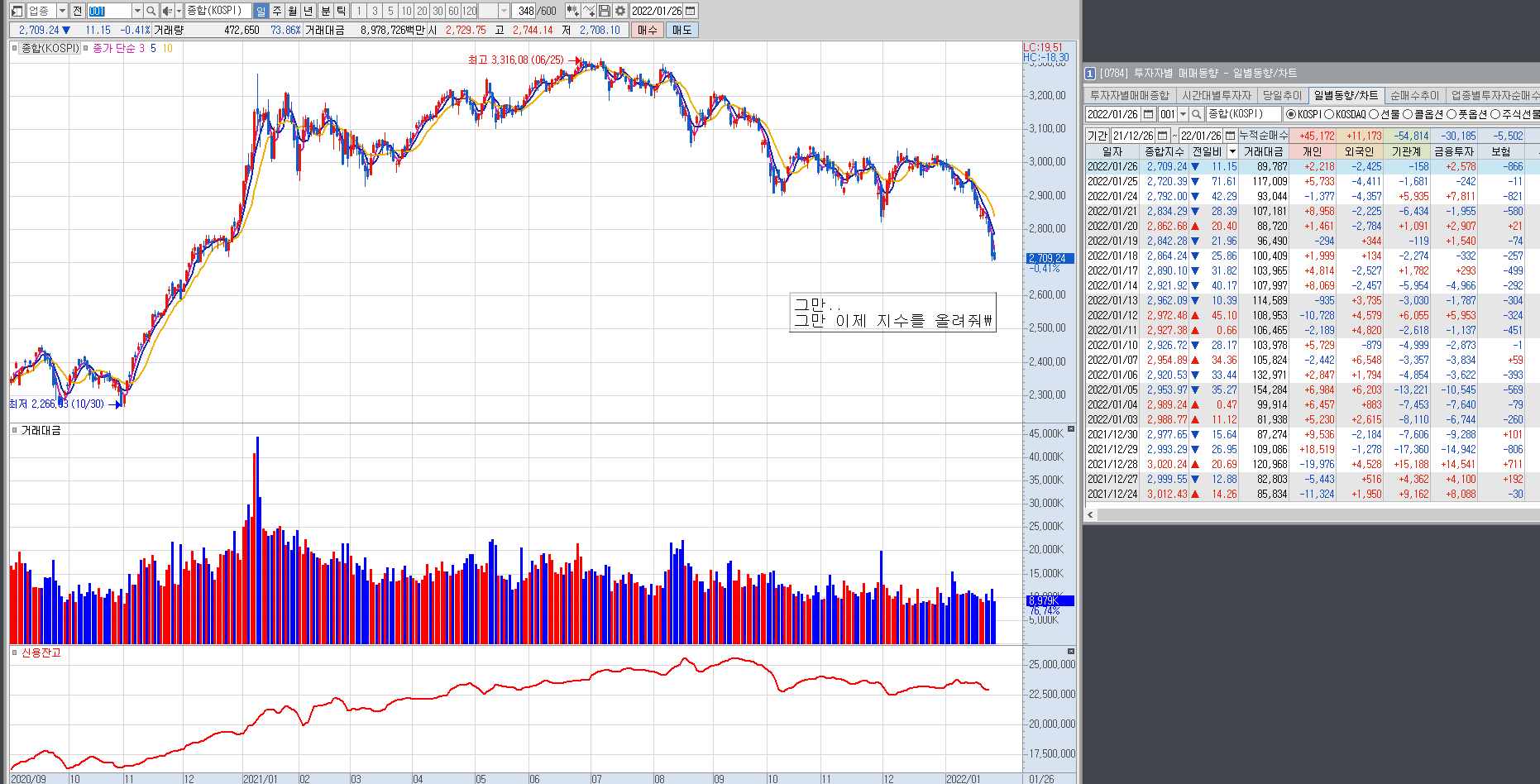
Task: Click the 종합(KOSPI) name field in investor window
Action: tap(1243, 114)
